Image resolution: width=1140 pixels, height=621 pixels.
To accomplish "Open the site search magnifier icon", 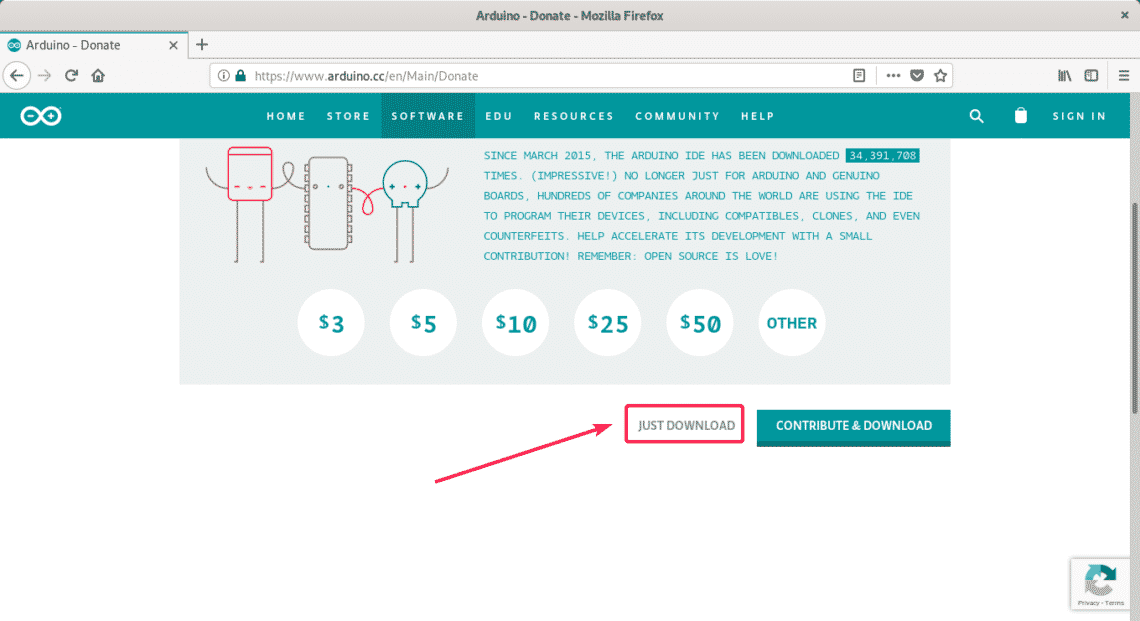I will coord(977,116).
